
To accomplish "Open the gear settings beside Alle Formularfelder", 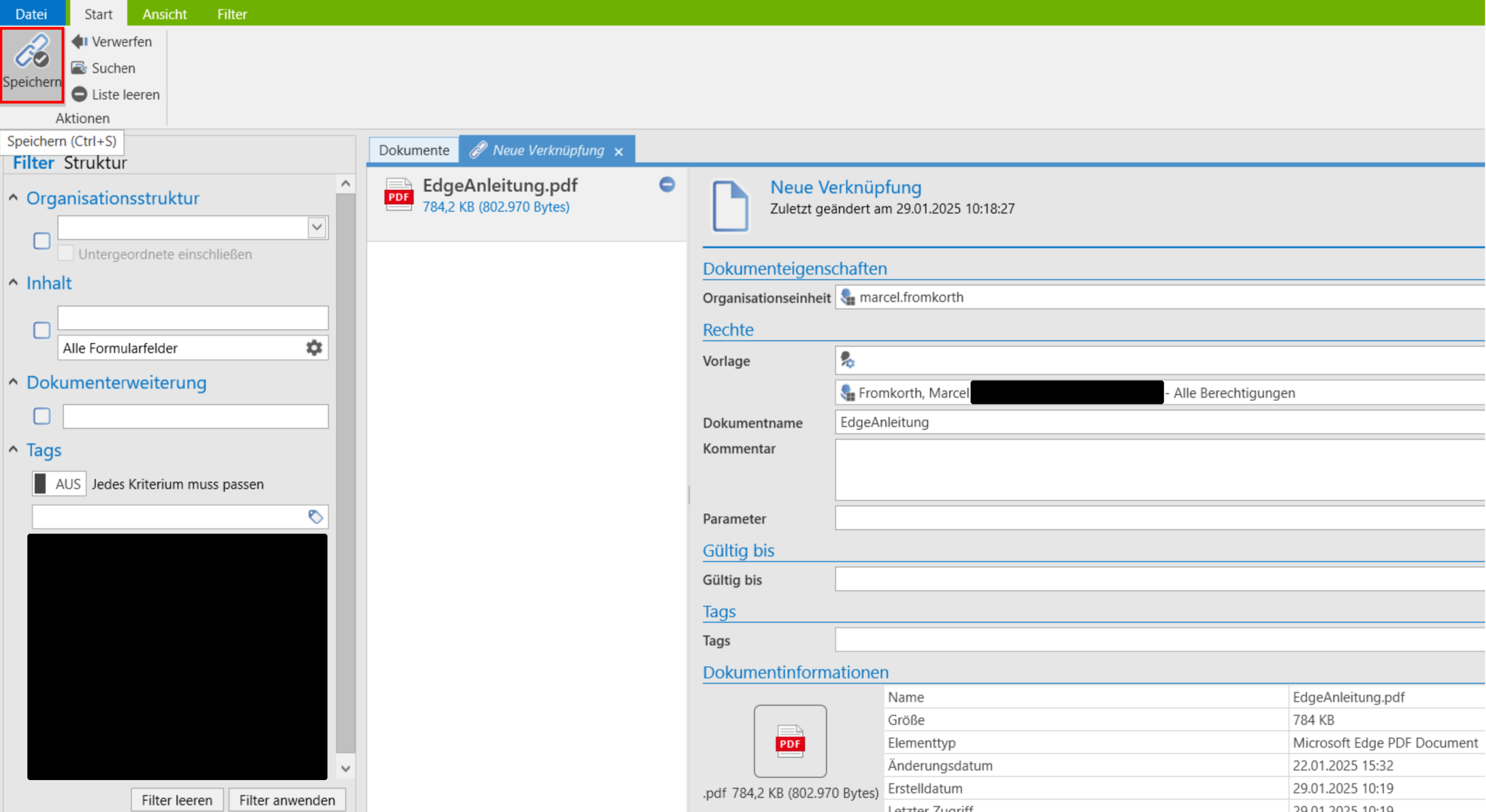I will (x=313, y=348).
